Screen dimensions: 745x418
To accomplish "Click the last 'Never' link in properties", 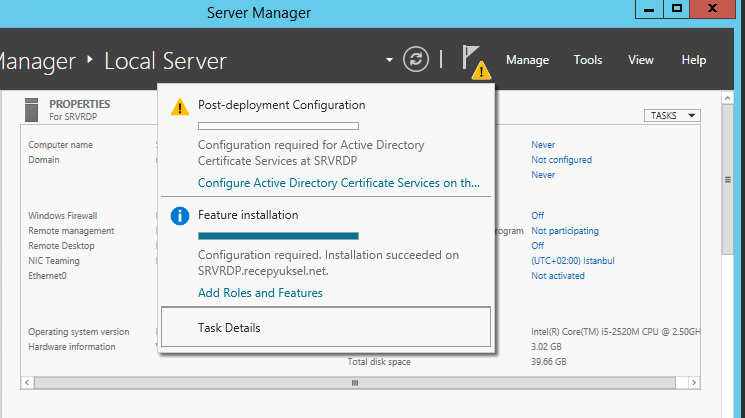I will pos(543,174).
